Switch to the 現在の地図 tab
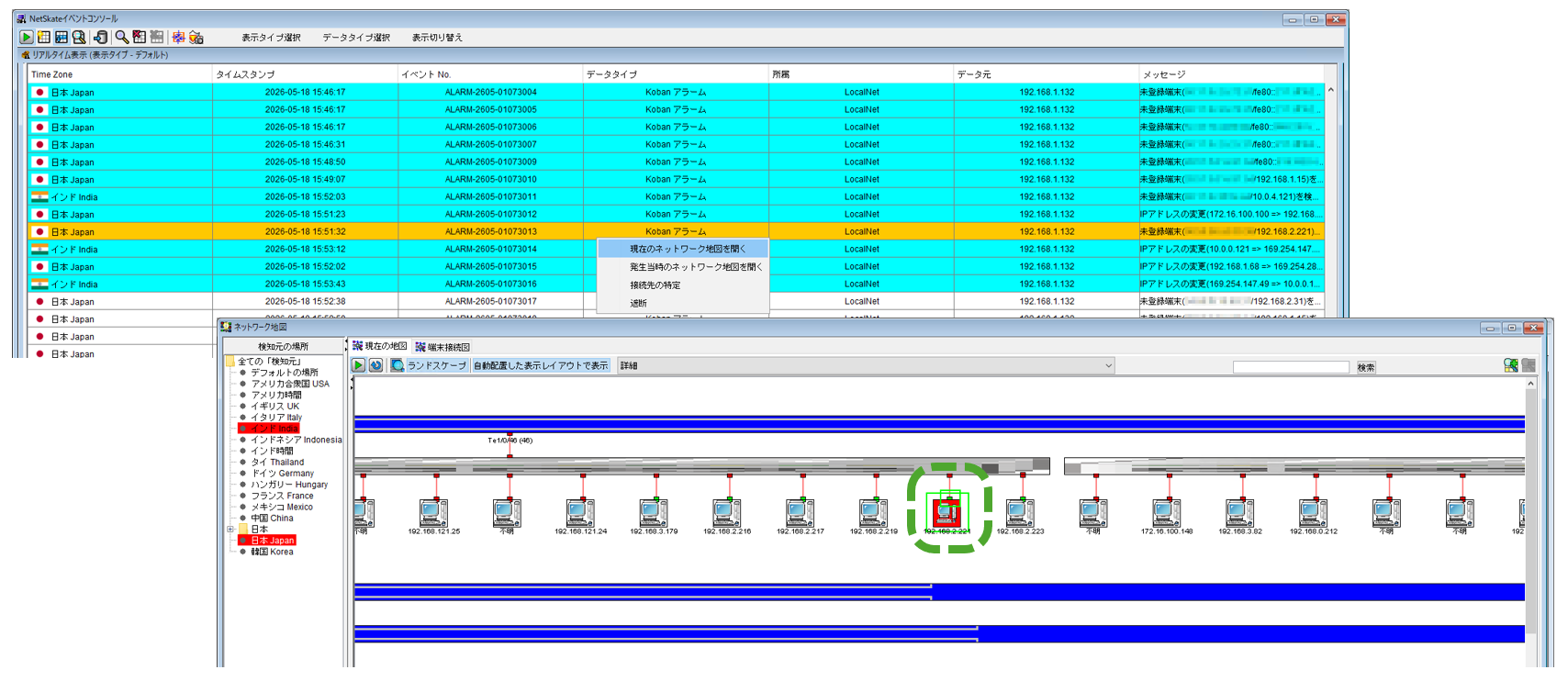Image resolution: width=1568 pixels, height=681 pixels. coord(379,346)
